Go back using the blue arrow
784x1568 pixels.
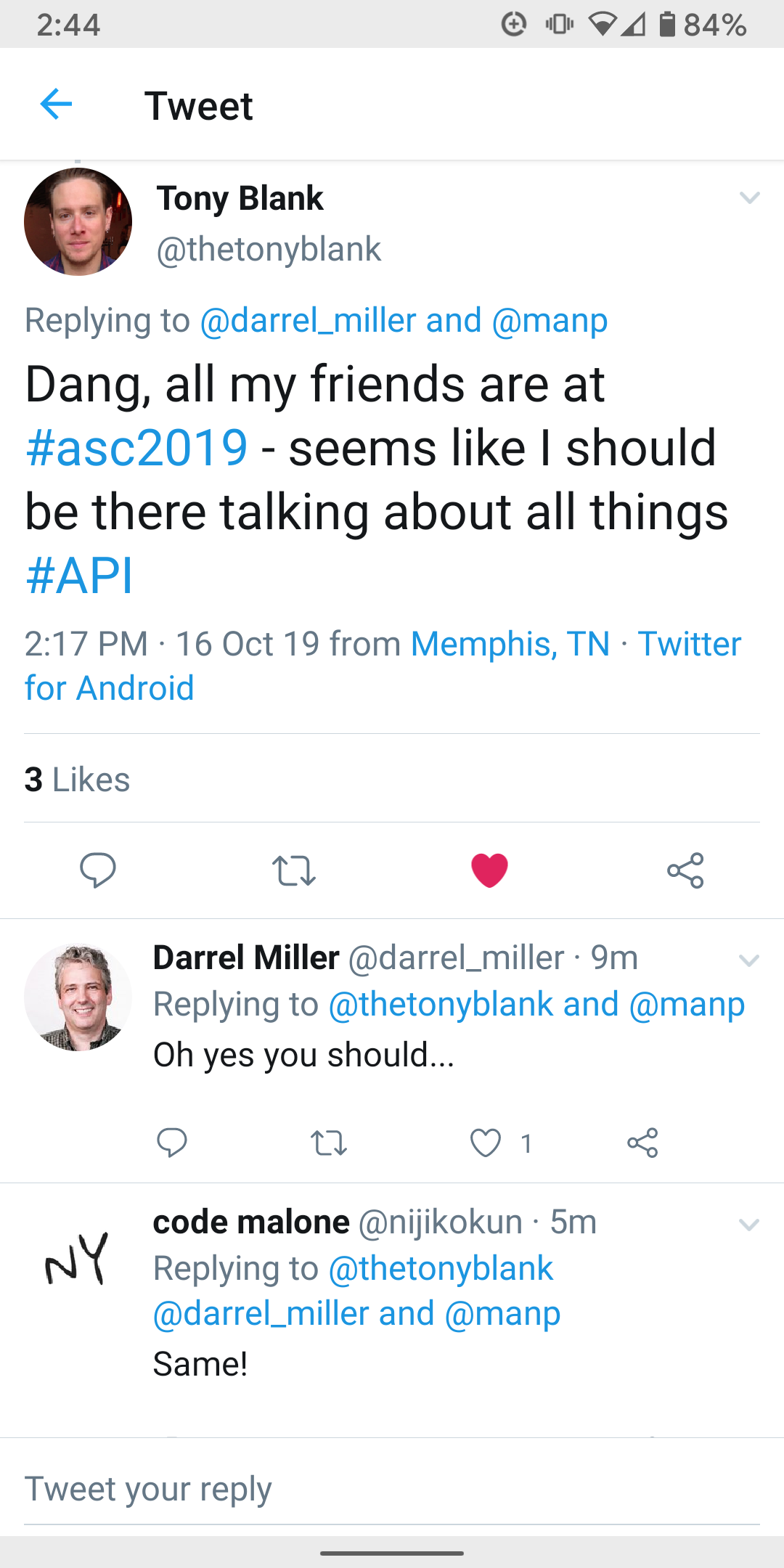(56, 105)
